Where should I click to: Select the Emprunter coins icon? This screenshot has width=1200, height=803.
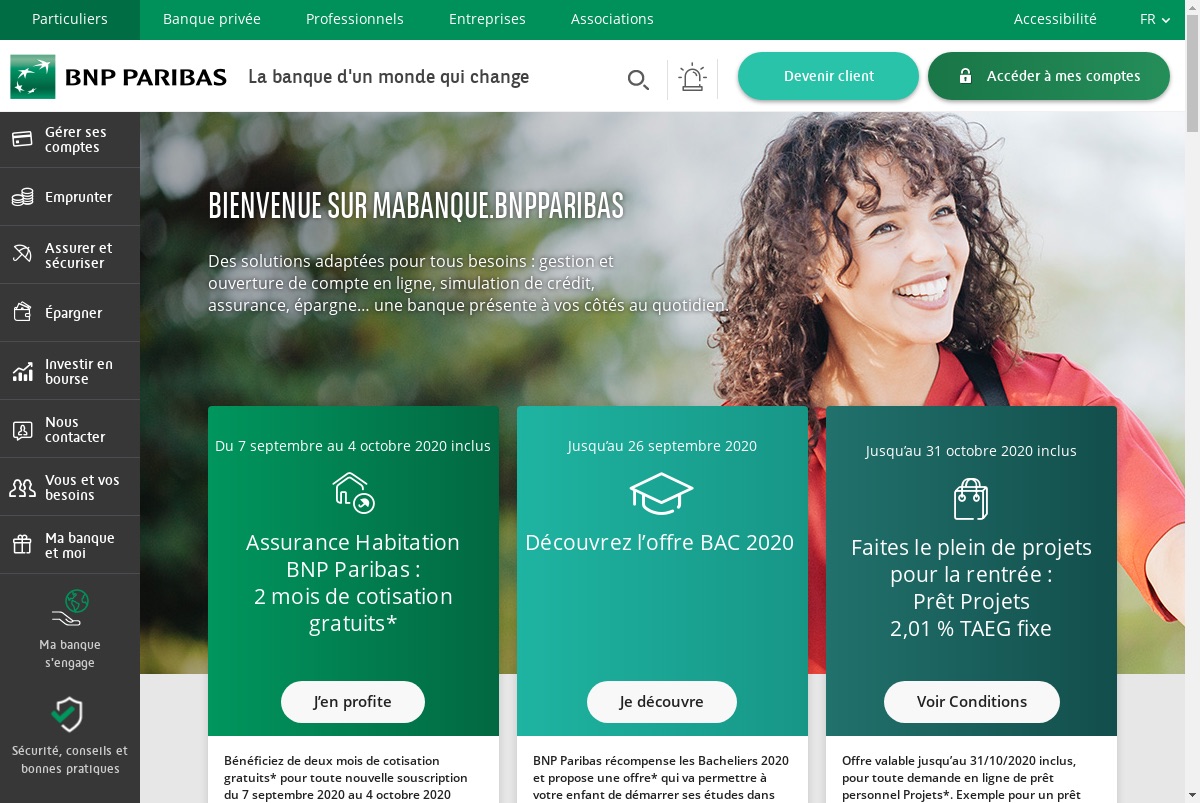[22, 197]
